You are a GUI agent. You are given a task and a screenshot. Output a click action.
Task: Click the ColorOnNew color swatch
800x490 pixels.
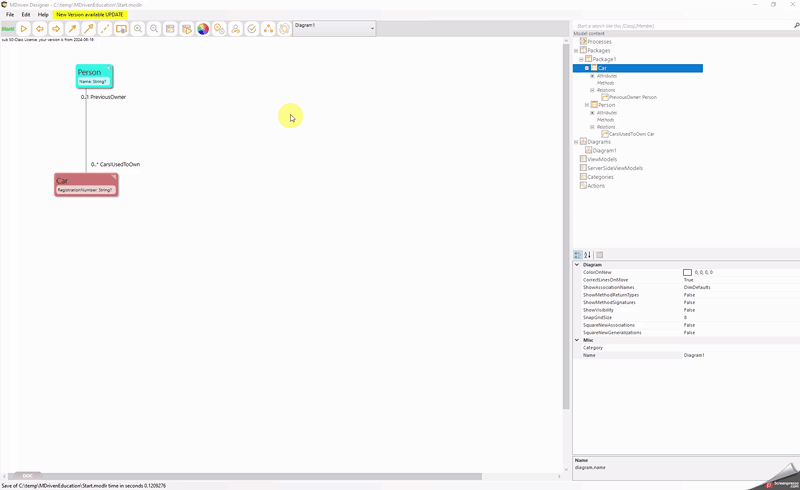tap(688, 272)
